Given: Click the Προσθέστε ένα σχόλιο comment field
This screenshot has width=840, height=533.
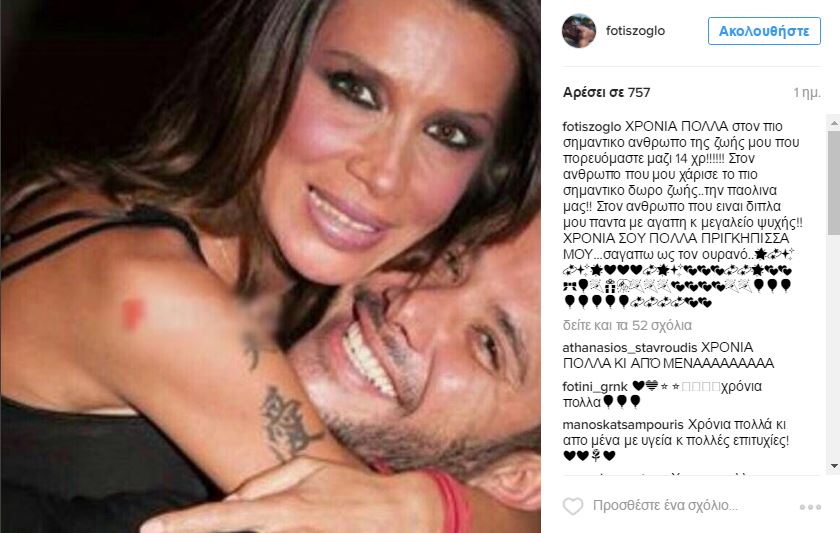Looking at the screenshot, I should point(665,505).
